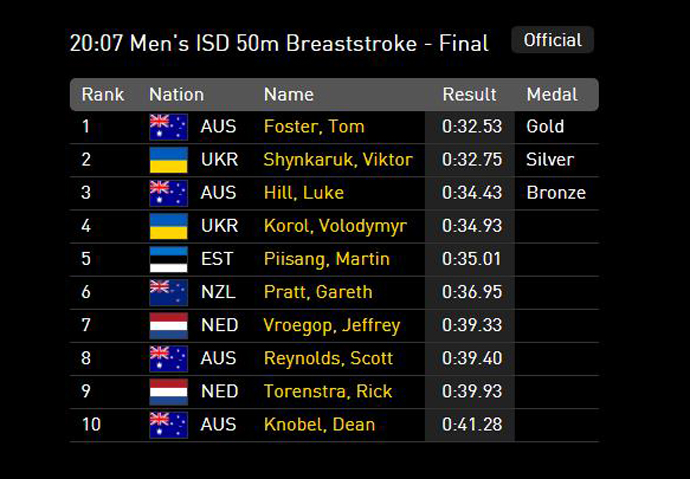Click the Australian flag beside Foster, Tom
This screenshot has height=479, width=690.
[168, 127]
